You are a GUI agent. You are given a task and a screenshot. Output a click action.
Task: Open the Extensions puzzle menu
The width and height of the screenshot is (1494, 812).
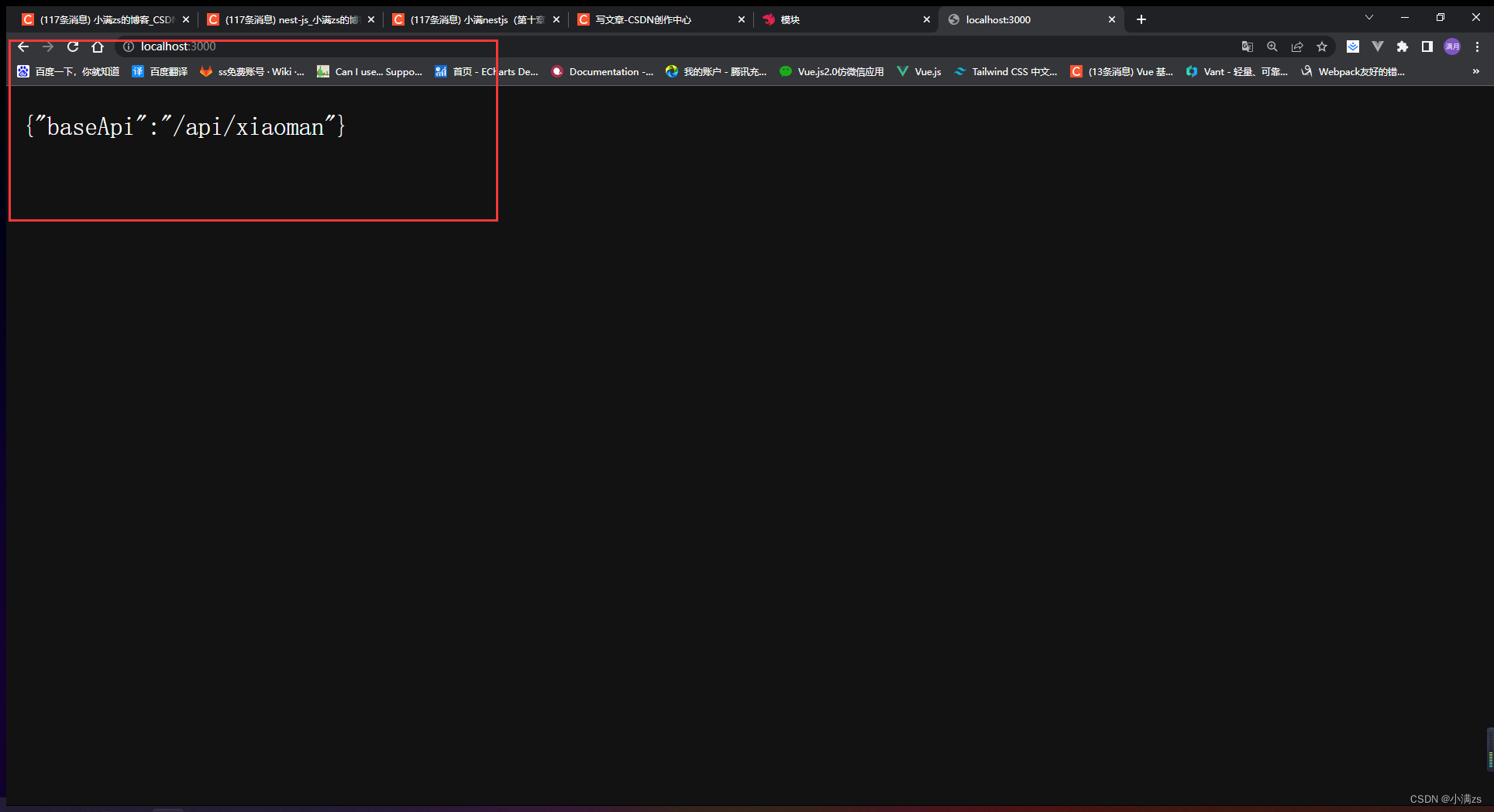tap(1403, 46)
